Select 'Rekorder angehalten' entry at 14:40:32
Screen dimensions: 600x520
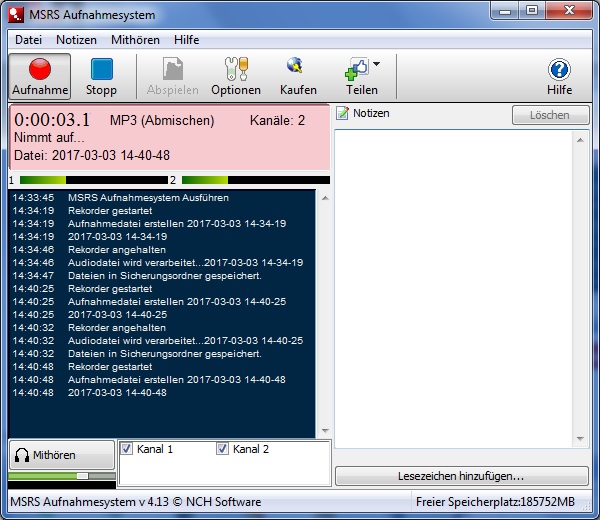tap(117, 328)
